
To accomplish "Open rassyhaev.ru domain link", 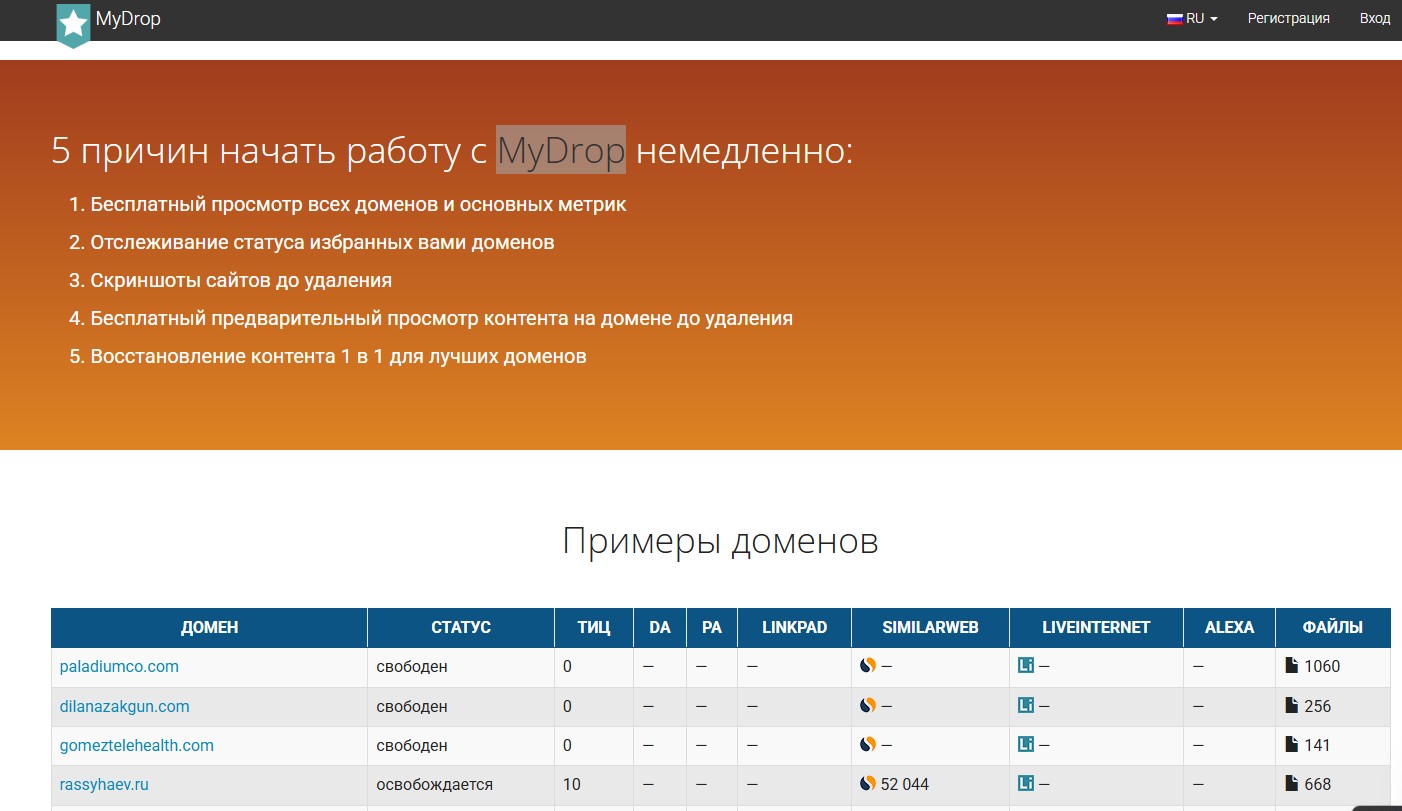I will (104, 784).
